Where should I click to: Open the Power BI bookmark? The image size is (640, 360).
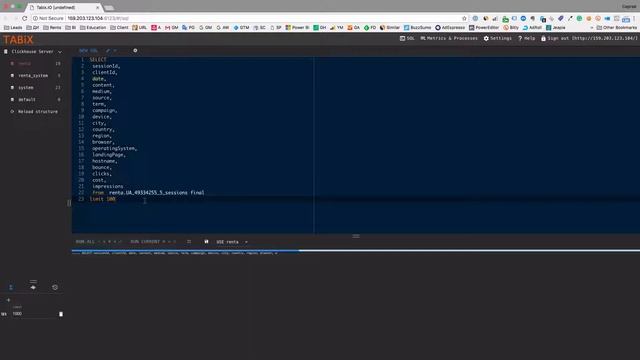(297, 28)
